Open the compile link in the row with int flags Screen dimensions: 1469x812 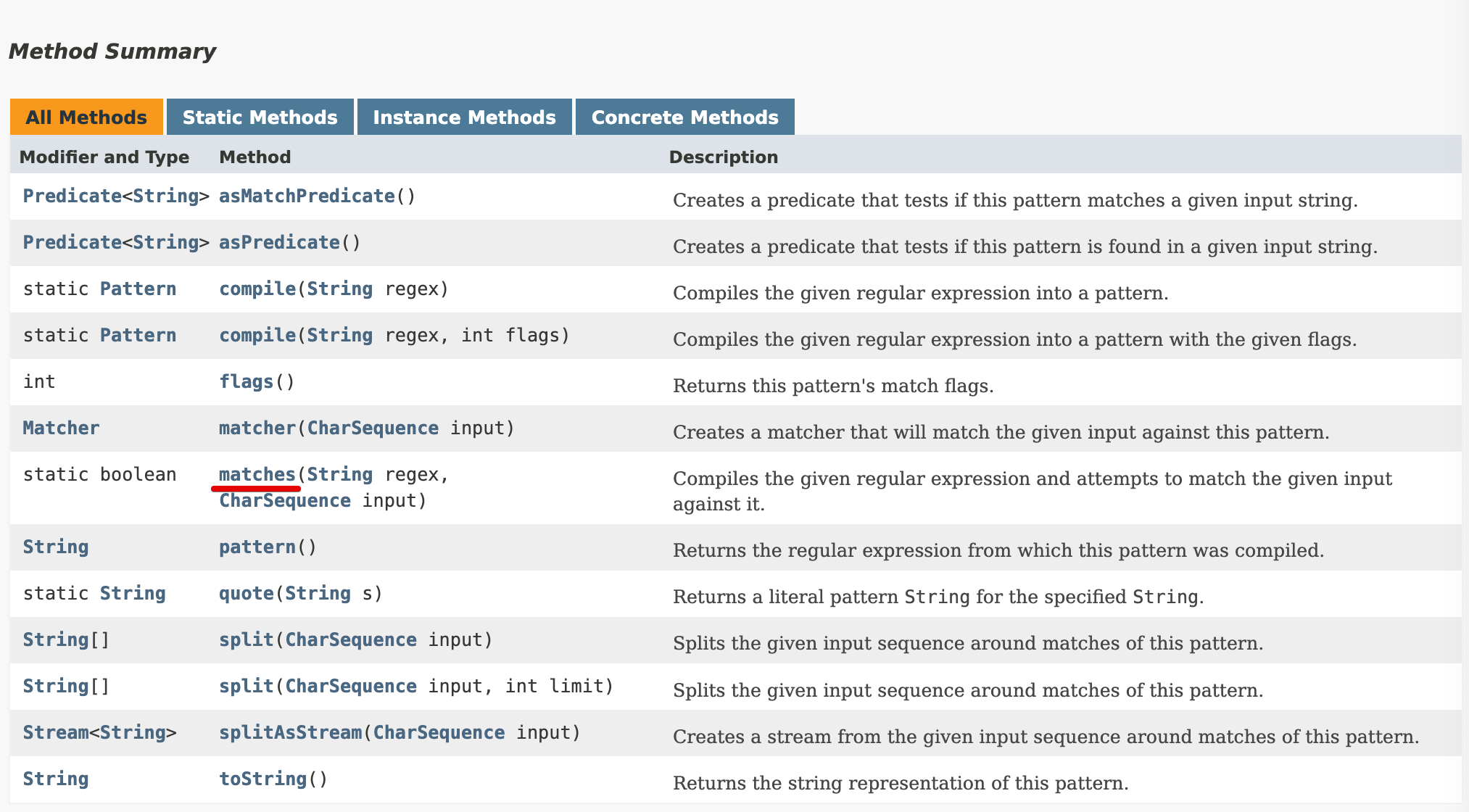[257, 336]
